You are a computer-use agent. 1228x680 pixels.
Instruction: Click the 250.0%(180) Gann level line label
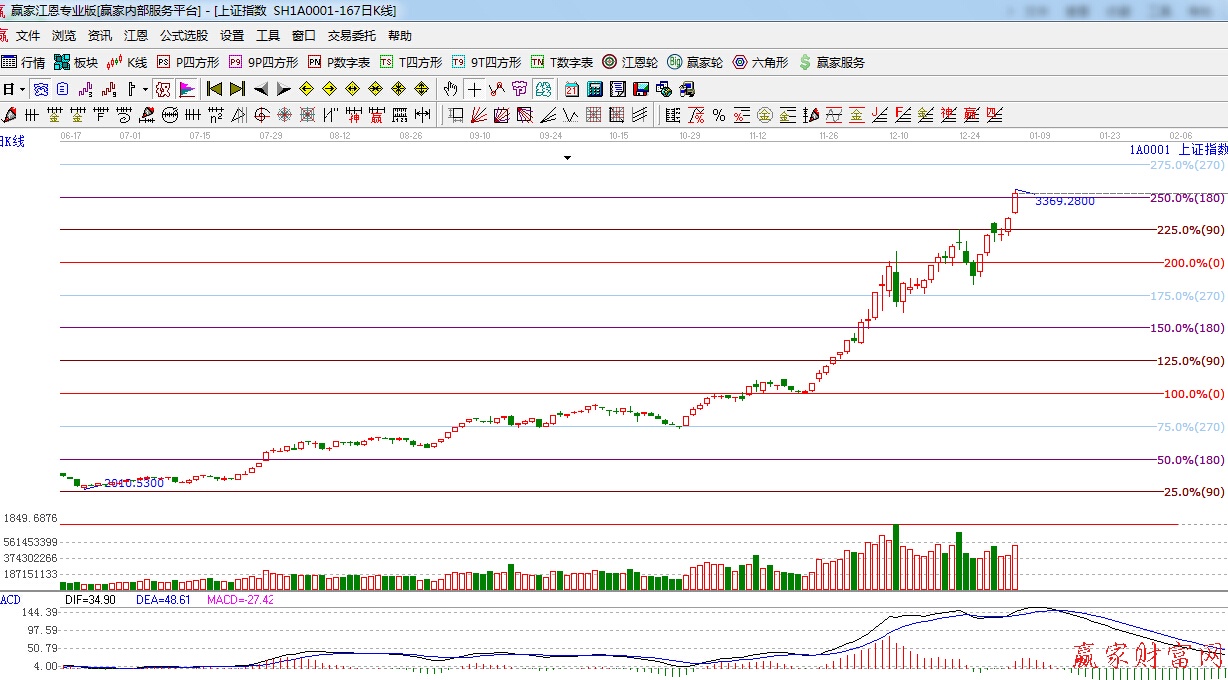(1187, 198)
